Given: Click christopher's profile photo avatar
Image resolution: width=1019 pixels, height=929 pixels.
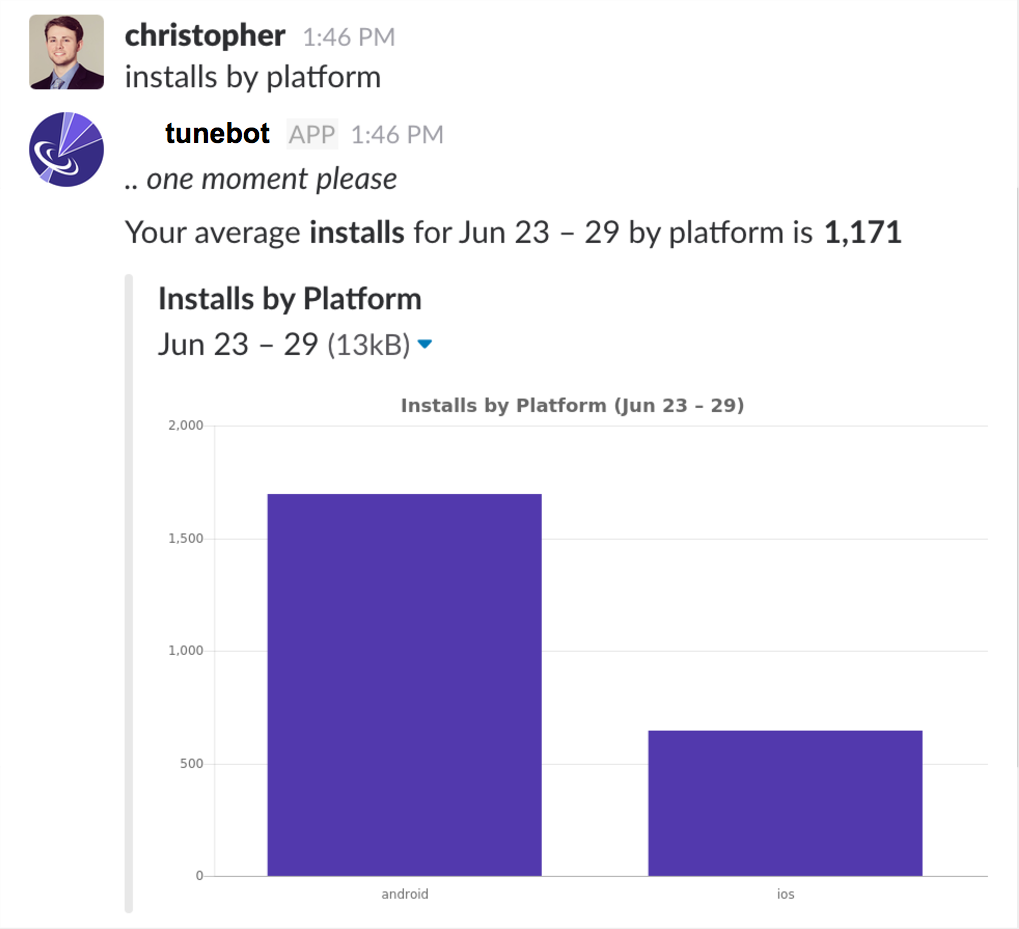Looking at the screenshot, I should [66, 52].
